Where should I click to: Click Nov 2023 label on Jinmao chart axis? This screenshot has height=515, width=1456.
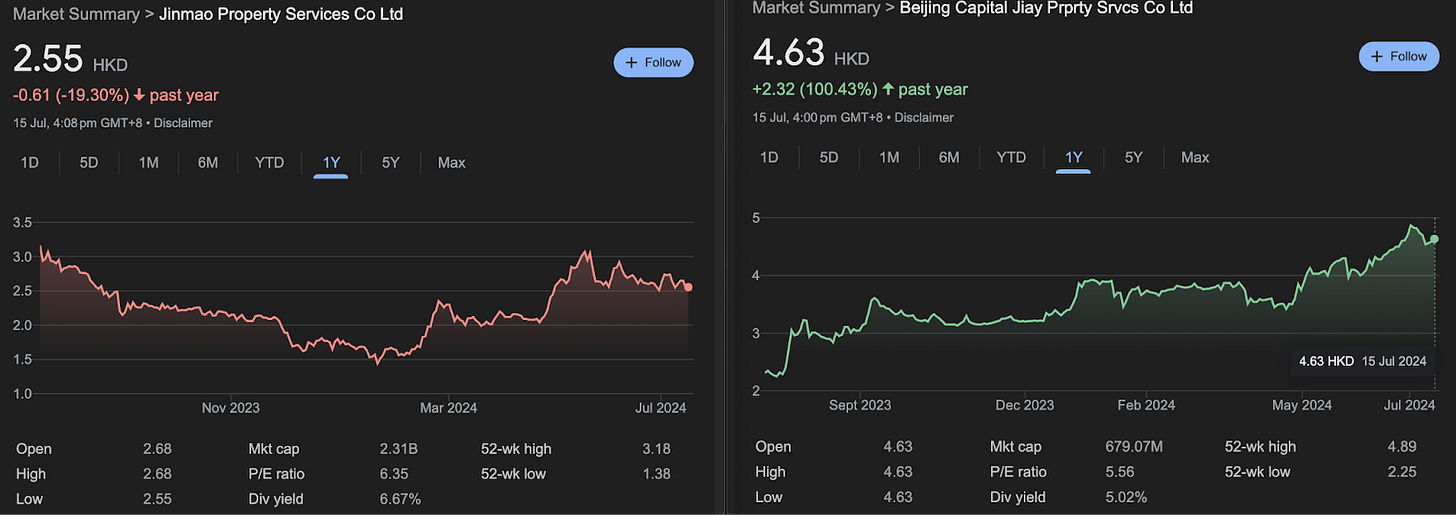point(230,408)
